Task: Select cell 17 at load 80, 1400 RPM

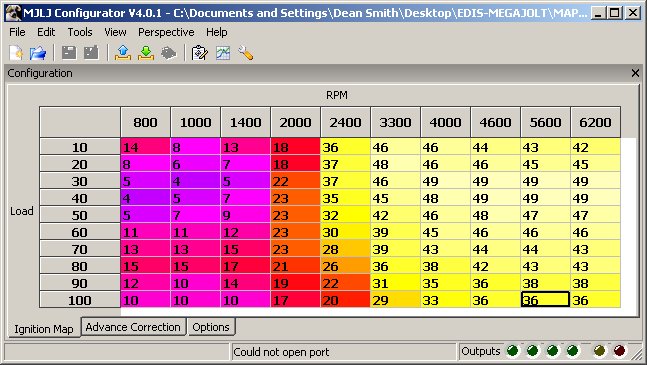Action: 246,266
